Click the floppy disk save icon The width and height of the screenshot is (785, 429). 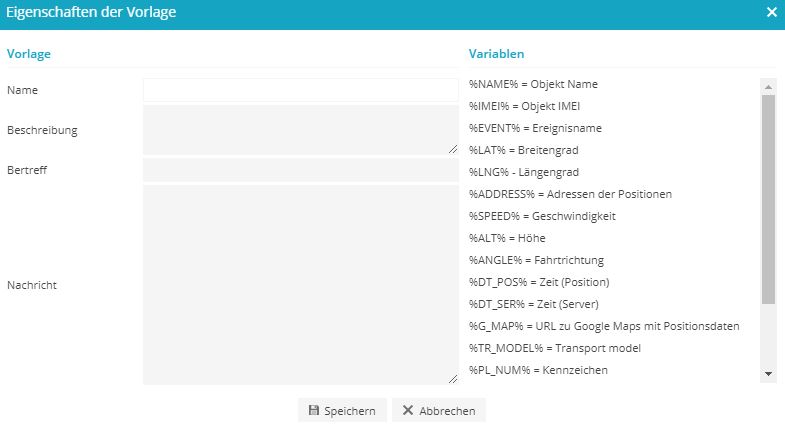[313, 410]
